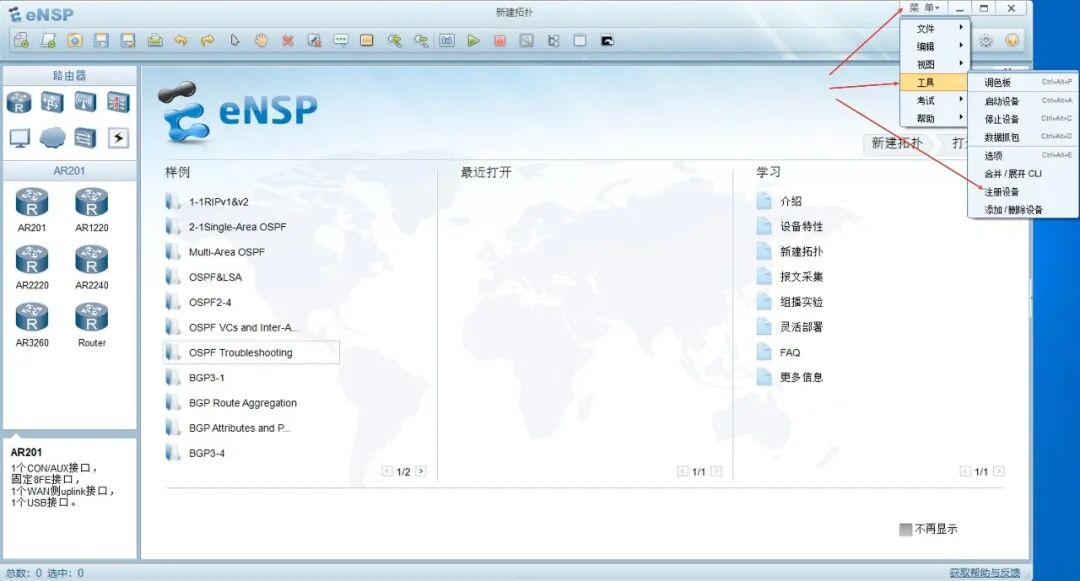The width and height of the screenshot is (1080, 581).
Task: Click the Open Topology toolbar icon
Action: (x=74, y=41)
